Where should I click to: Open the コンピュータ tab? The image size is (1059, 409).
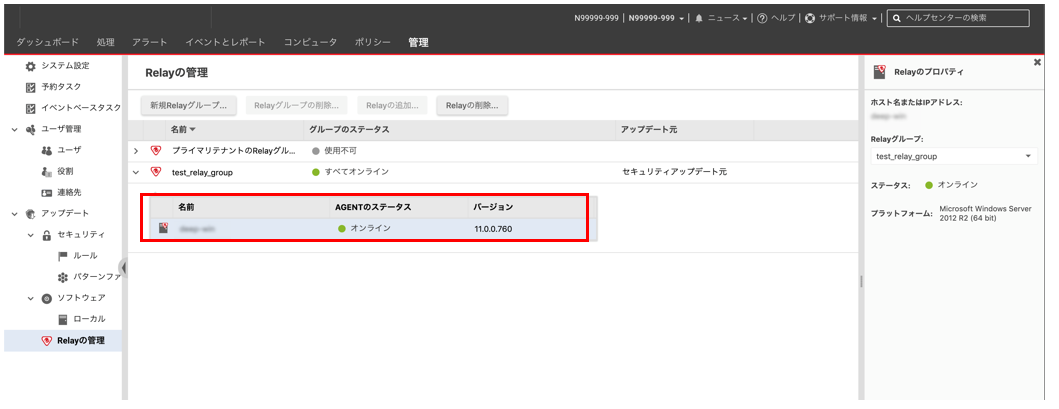[x=310, y=43]
